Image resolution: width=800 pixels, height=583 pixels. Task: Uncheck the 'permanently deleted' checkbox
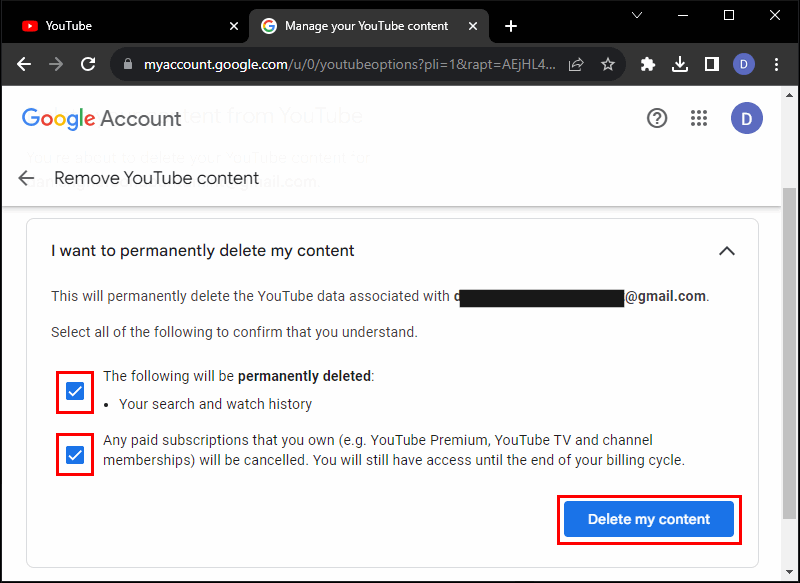pos(75,391)
